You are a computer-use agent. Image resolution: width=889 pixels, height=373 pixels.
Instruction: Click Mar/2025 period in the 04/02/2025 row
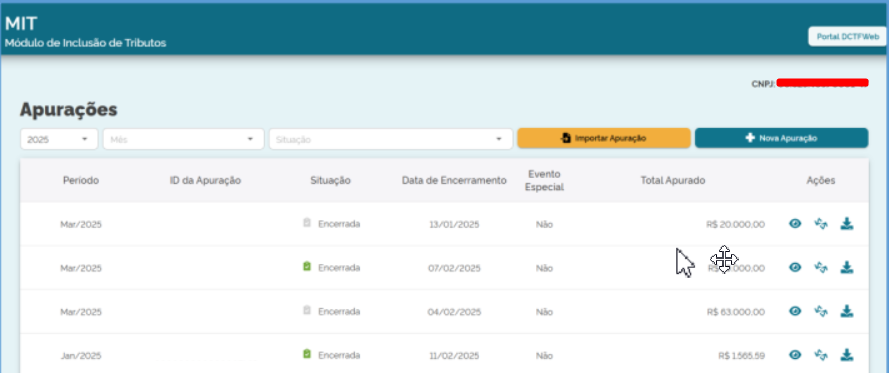tap(81, 312)
